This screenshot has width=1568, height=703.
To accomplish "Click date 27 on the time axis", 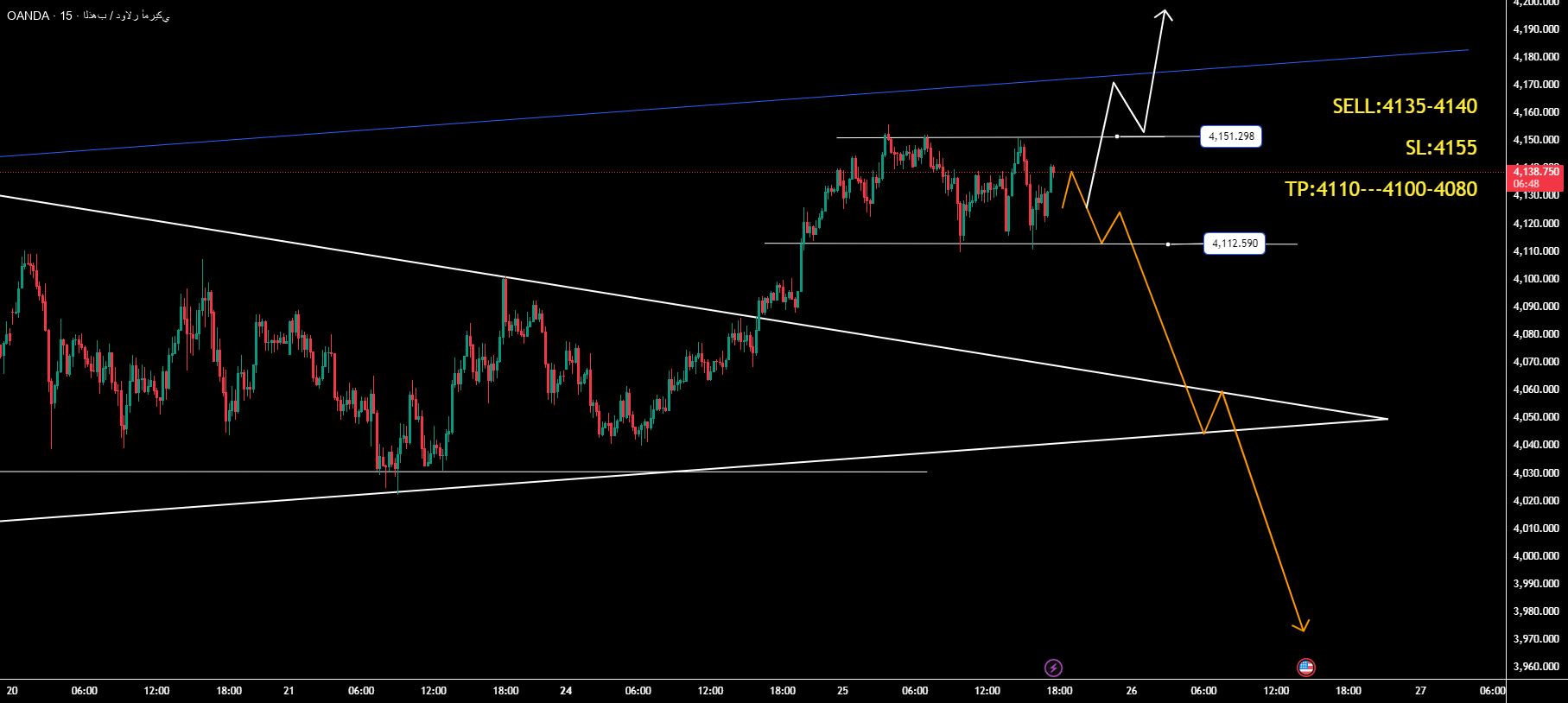I will coord(1420,691).
